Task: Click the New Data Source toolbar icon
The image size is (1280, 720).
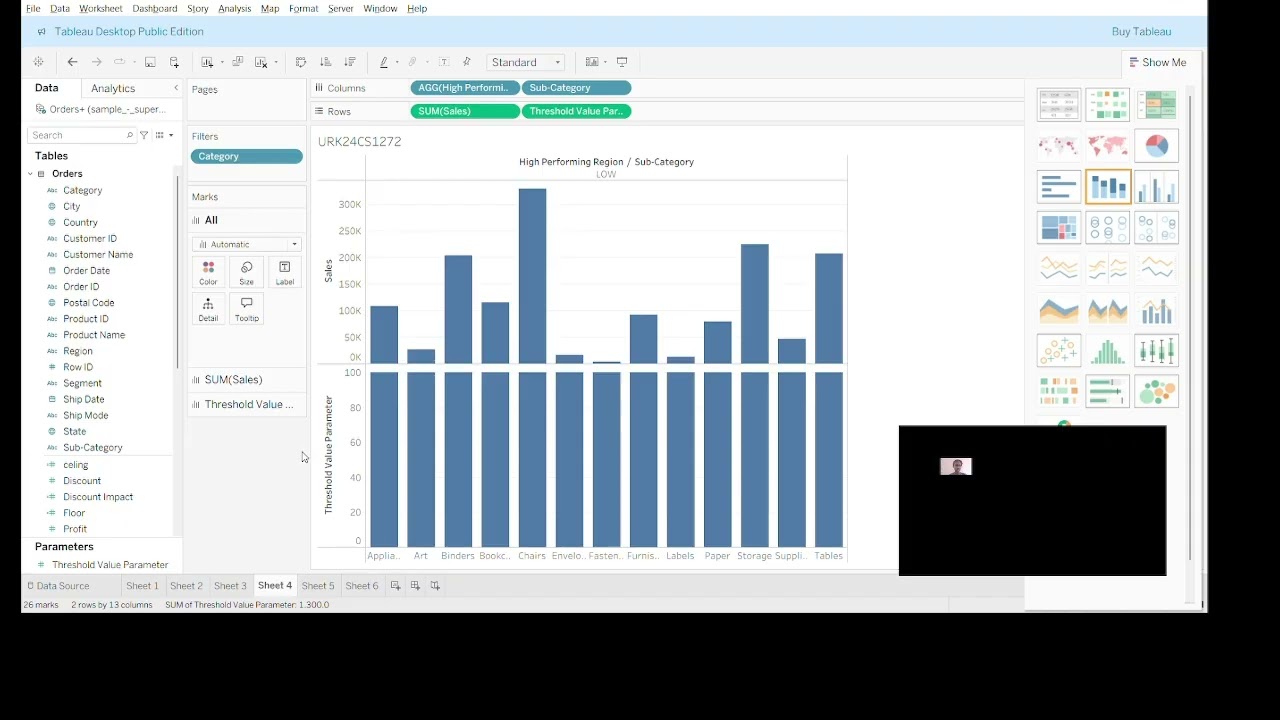Action: pyautogui.click(x=174, y=62)
